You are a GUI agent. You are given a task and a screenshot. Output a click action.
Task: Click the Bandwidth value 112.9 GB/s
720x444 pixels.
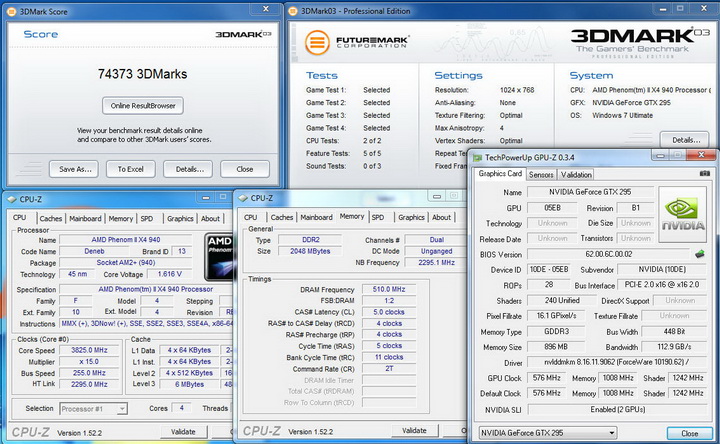pos(674,347)
